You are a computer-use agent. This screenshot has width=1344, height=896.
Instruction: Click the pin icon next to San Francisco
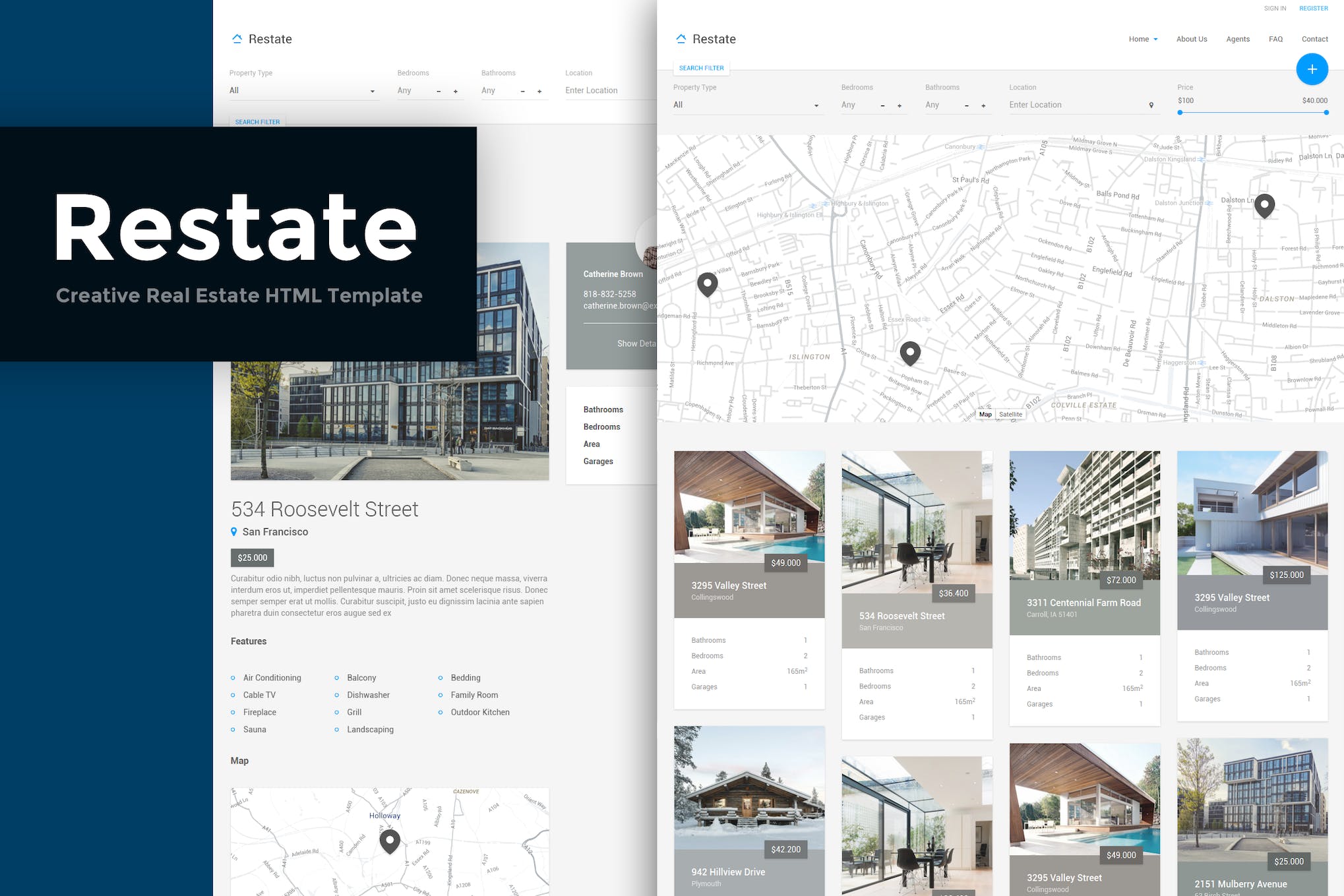(x=234, y=531)
